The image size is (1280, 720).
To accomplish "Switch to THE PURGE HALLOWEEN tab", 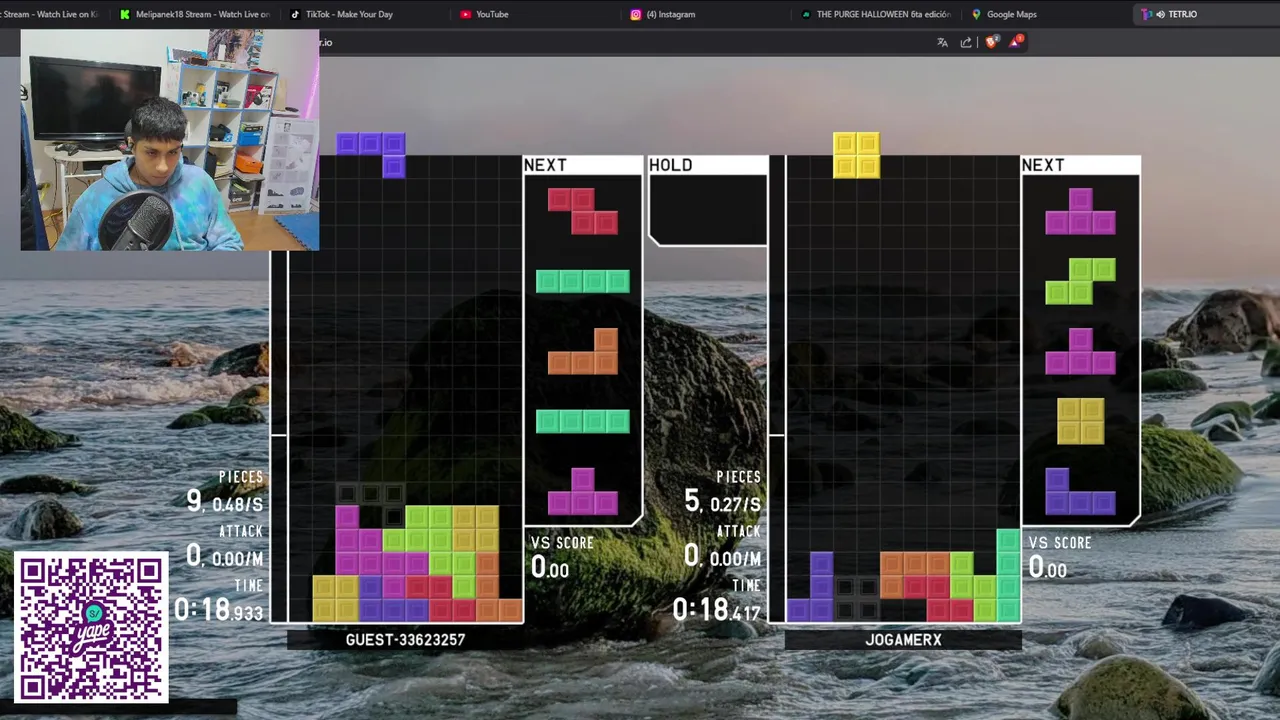I will point(876,14).
